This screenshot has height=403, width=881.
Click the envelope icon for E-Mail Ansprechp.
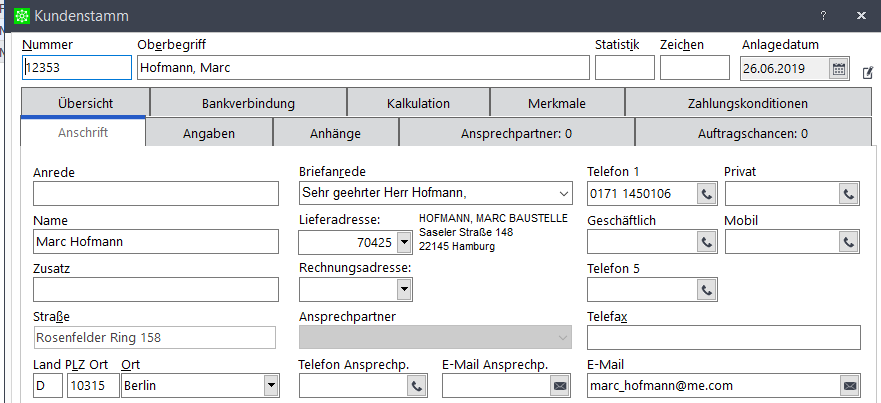560,386
